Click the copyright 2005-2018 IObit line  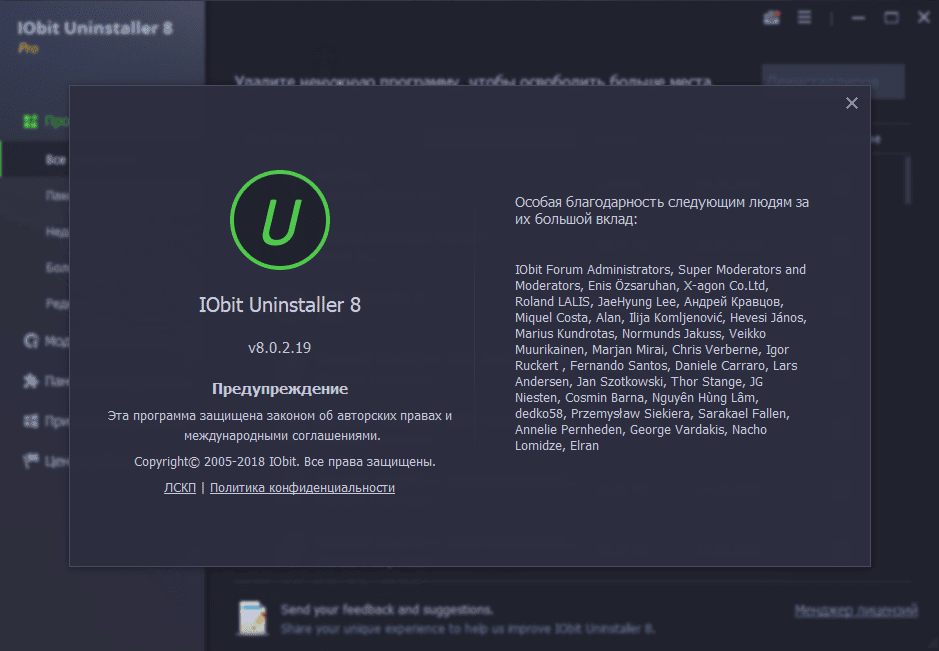284,462
